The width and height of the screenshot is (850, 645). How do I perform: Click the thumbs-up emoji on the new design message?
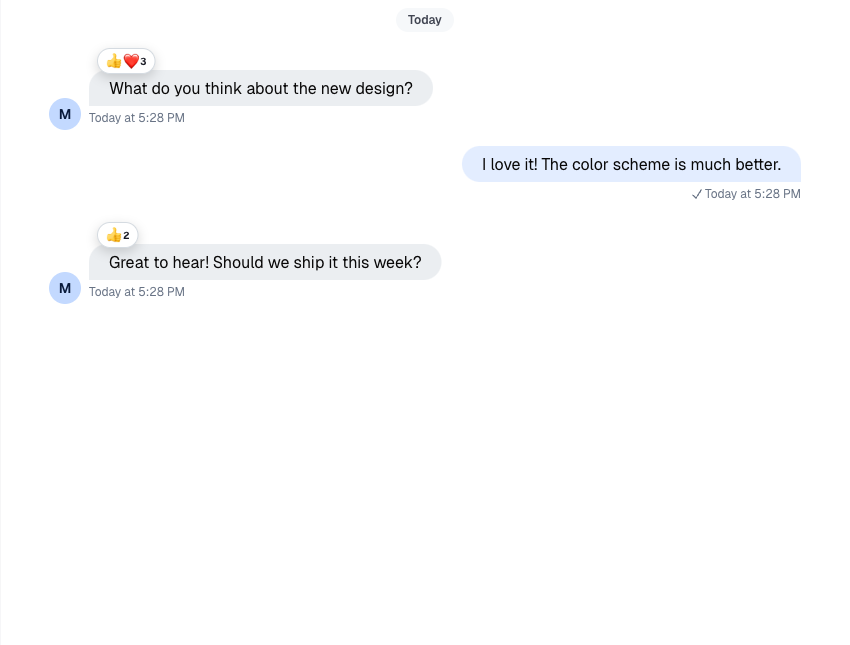pyautogui.click(x=114, y=61)
